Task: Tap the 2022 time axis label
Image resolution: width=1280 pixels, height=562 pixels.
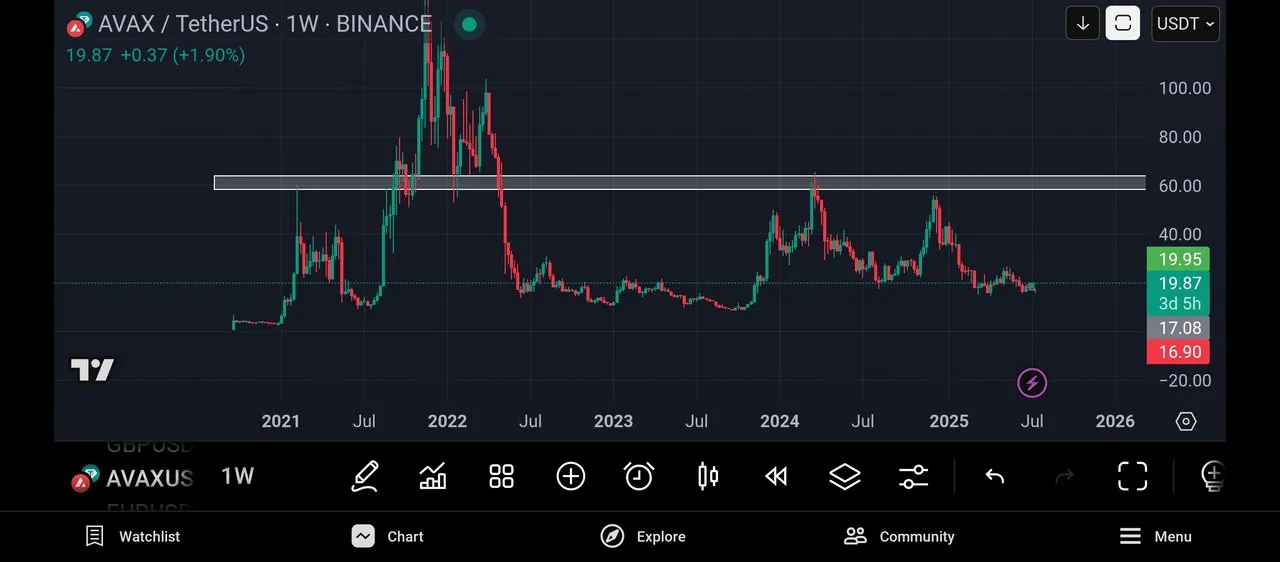Action: coord(447,421)
